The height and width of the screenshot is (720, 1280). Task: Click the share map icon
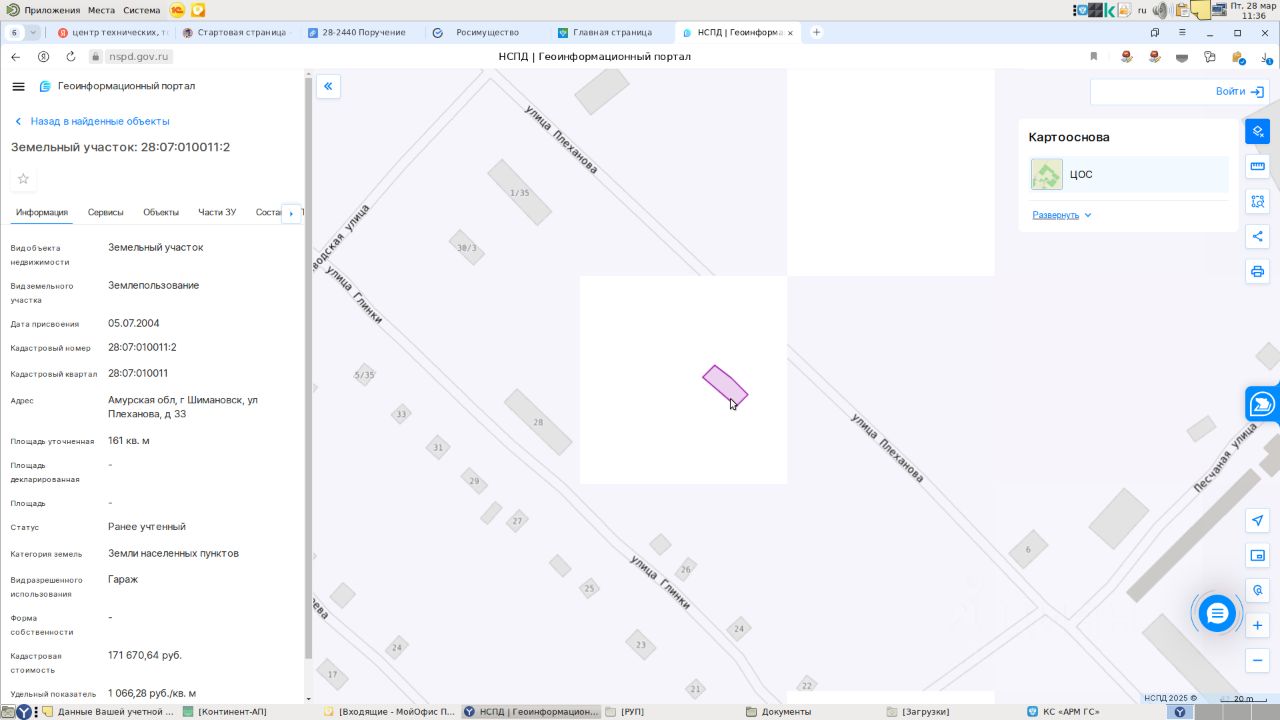pyautogui.click(x=1258, y=237)
